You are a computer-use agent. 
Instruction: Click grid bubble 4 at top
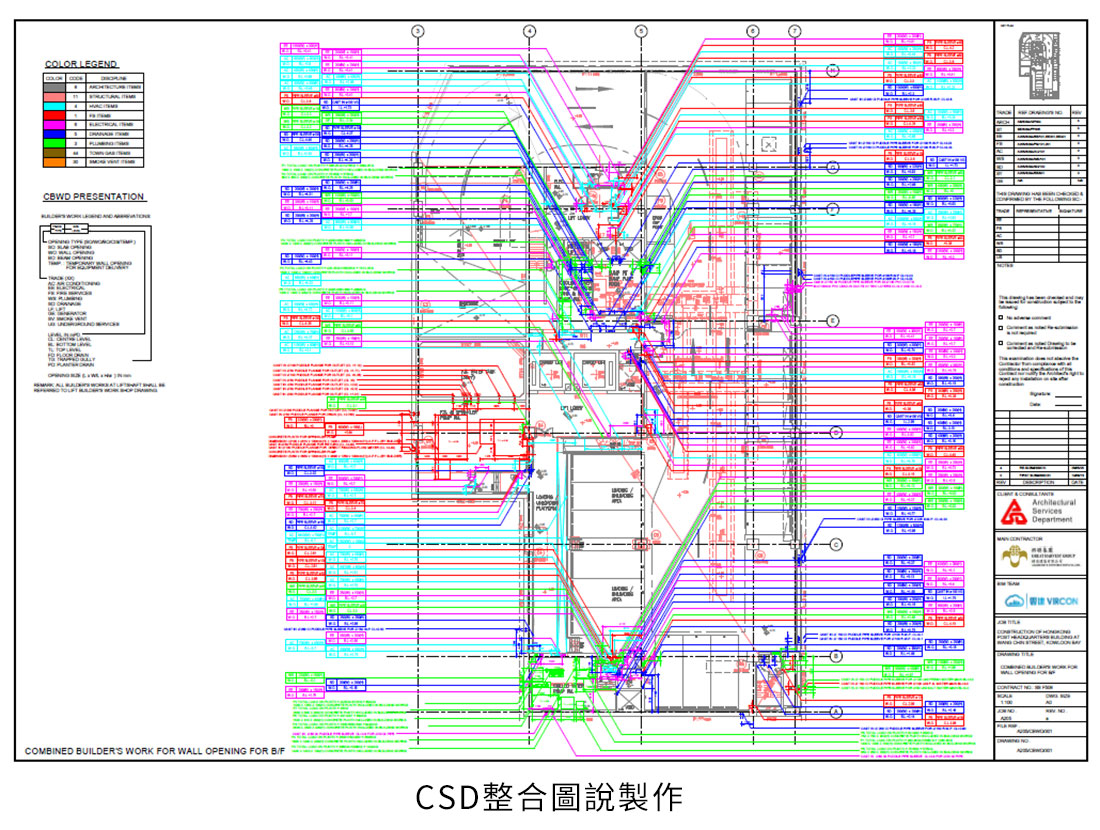point(529,31)
